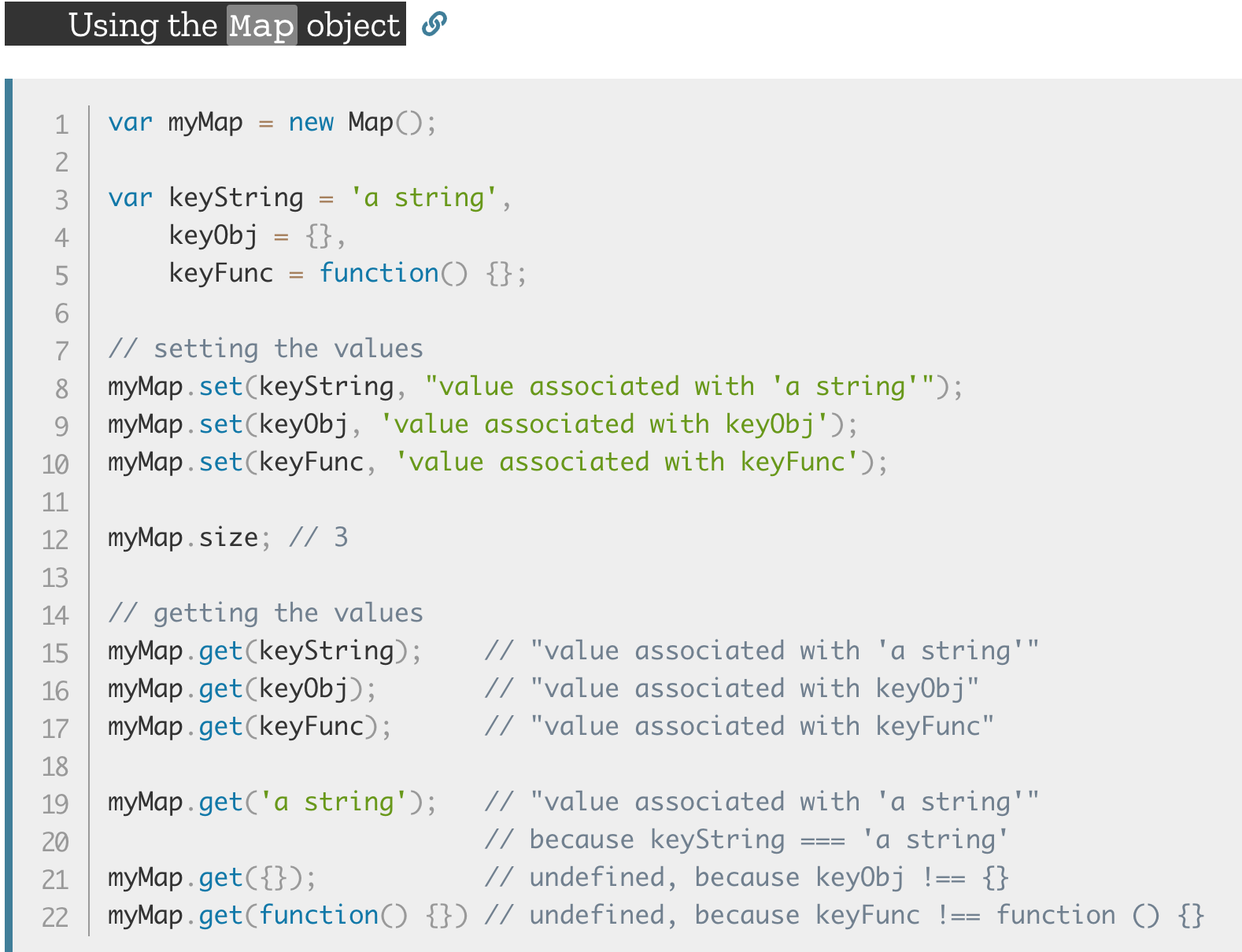Click 'keyObj' argument on line 16
The height and width of the screenshot is (952, 1242).
(304, 688)
